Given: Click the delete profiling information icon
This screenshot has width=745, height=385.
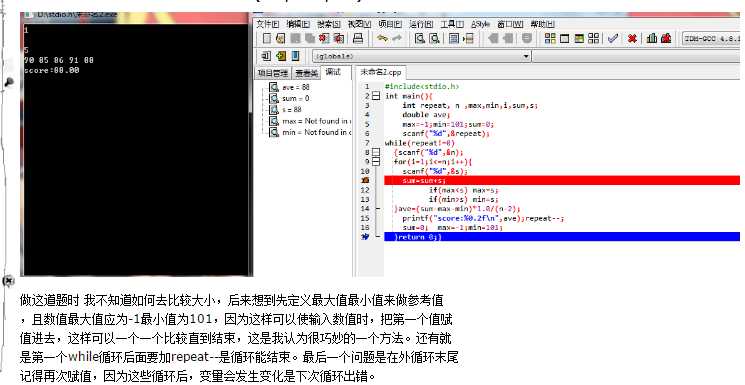Looking at the screenshot, I should point(666,38).
